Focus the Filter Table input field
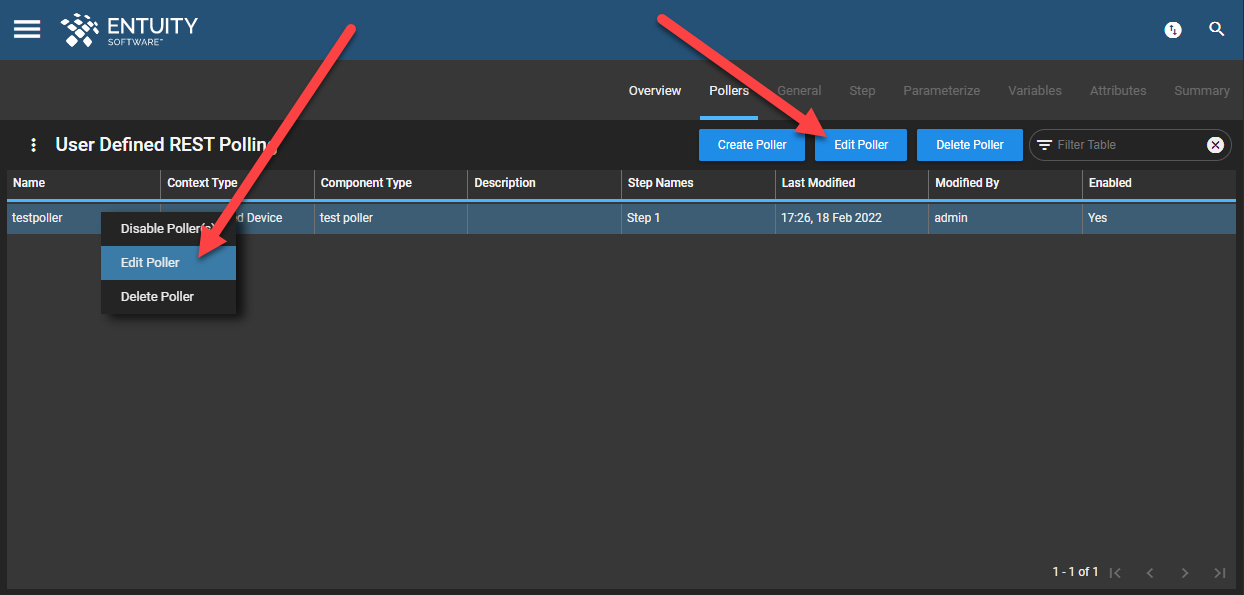Viewport: 1244px width, 595px height. [x=1128, y=145]
